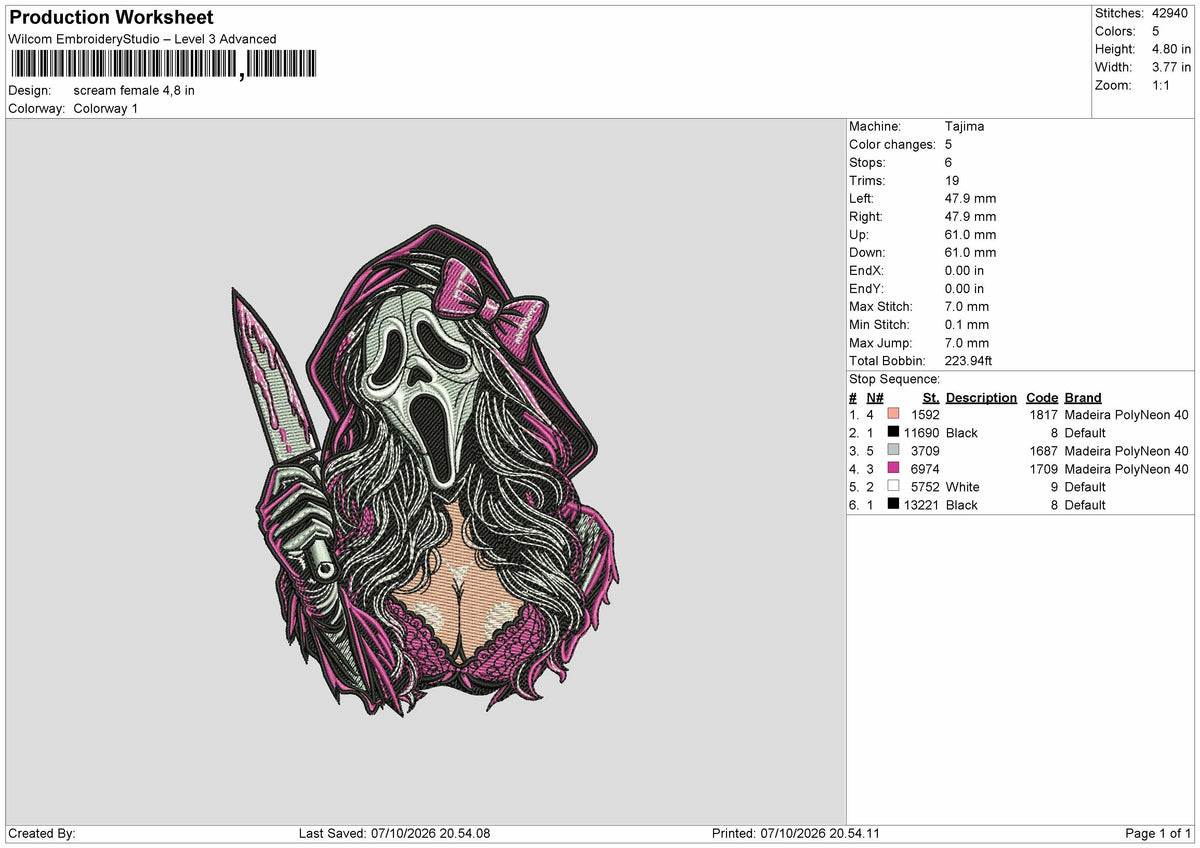The image size is (1200, 848).
Task: Click the Height value 4.80 in
Action: point(1171,49)
